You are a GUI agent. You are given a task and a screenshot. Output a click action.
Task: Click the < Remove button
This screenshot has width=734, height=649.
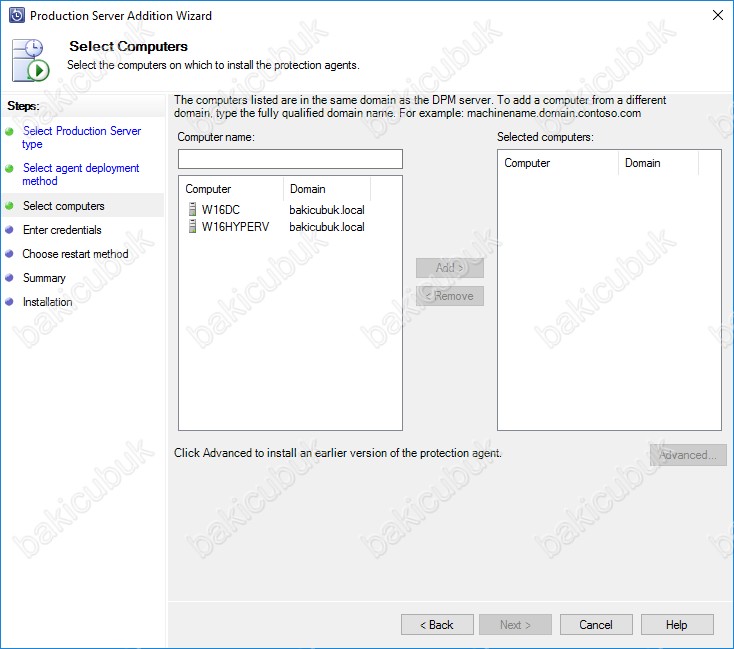[450, 296]
